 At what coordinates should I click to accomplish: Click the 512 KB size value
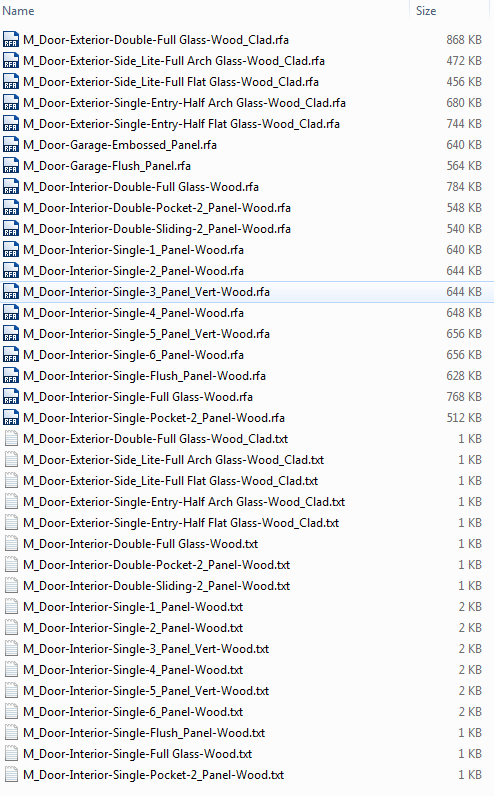coord(464,418)
